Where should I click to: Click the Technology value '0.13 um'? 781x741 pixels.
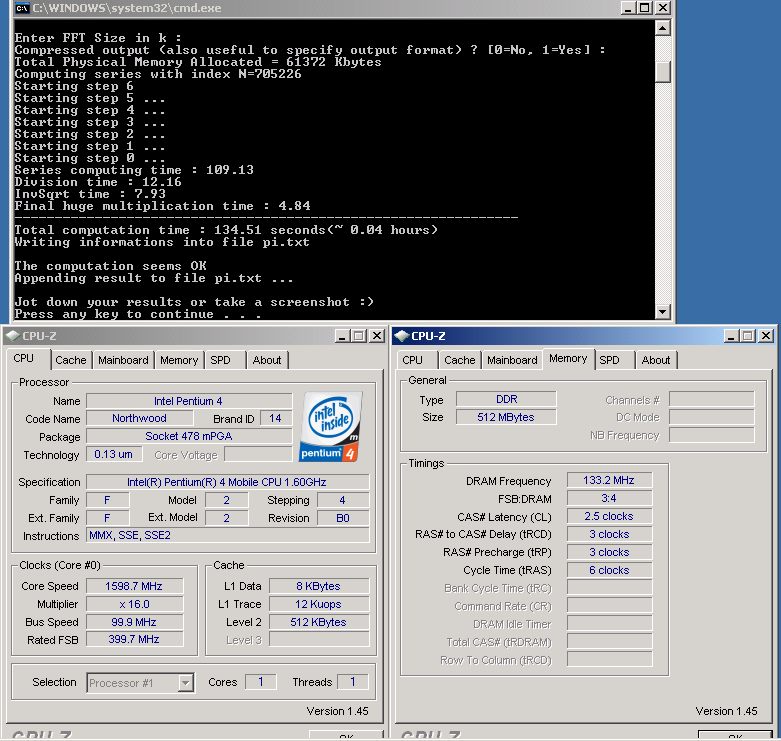114,454
